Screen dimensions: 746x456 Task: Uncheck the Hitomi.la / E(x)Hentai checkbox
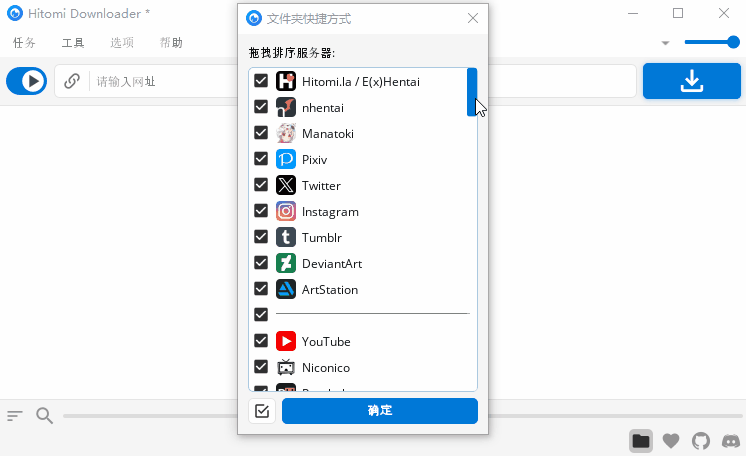[x=261, y=81]
